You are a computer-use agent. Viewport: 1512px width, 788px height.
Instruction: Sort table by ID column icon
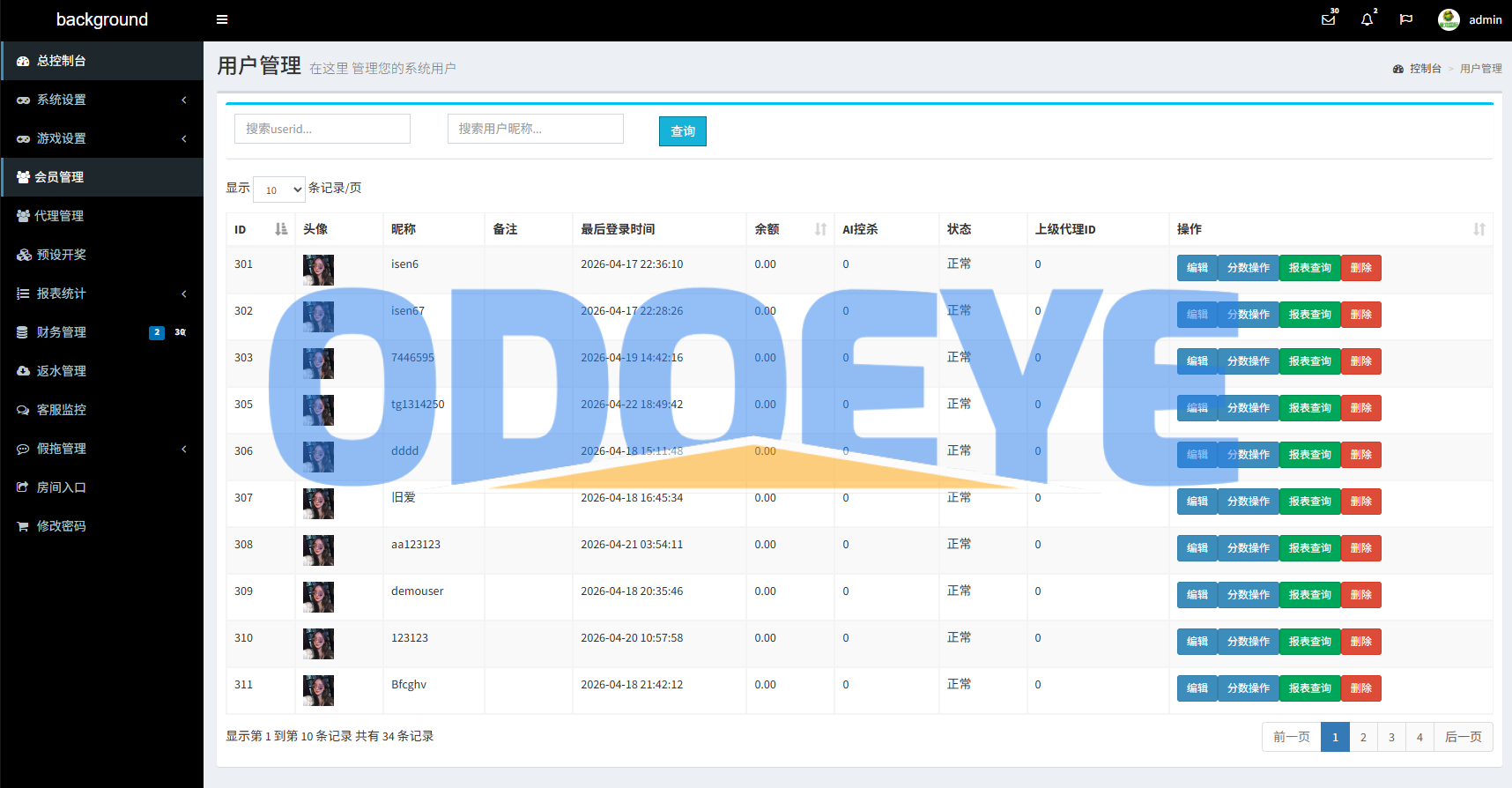281,229
